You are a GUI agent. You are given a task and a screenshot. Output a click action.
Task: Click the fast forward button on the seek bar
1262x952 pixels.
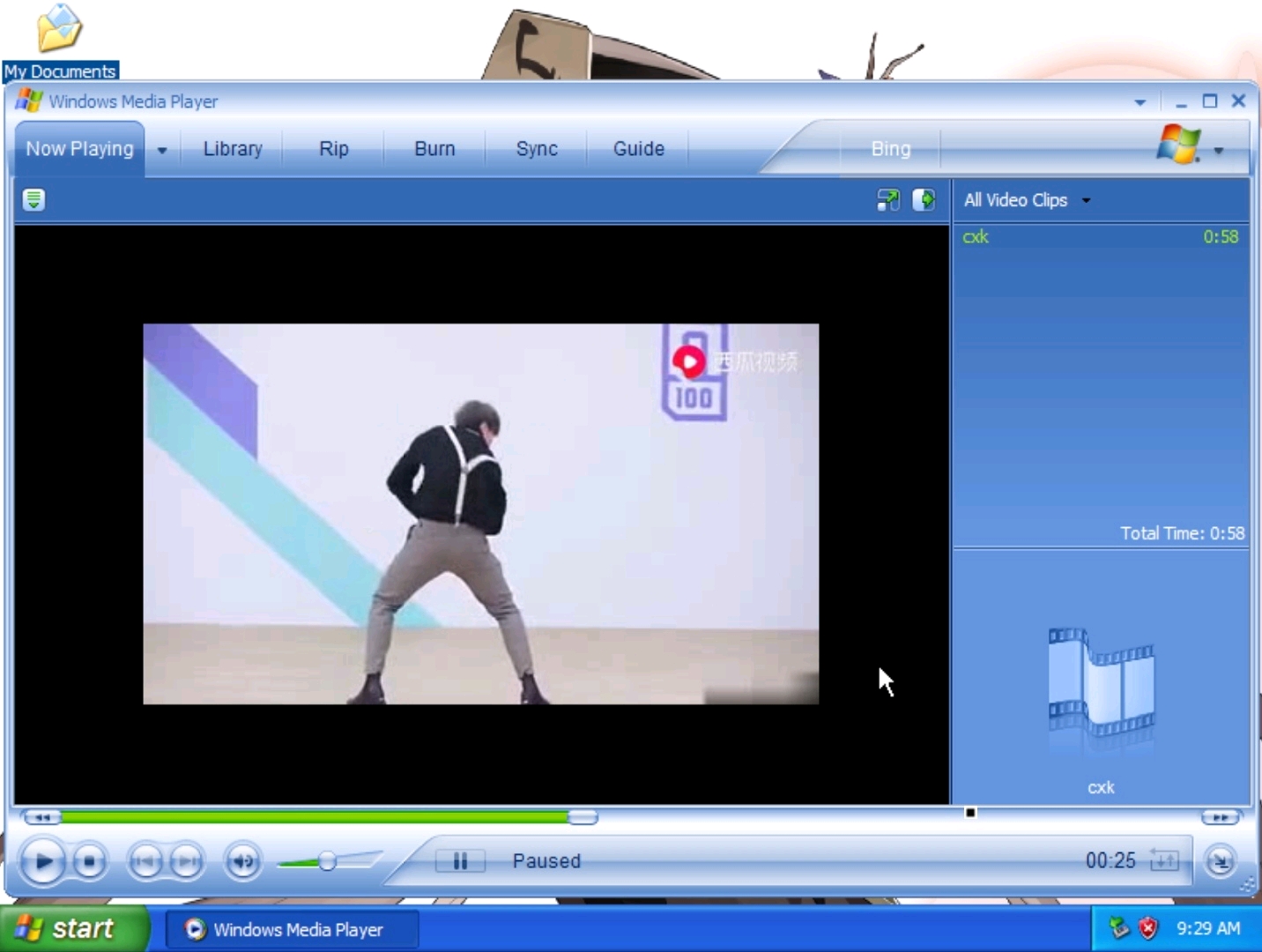(x=1221, y=818)
